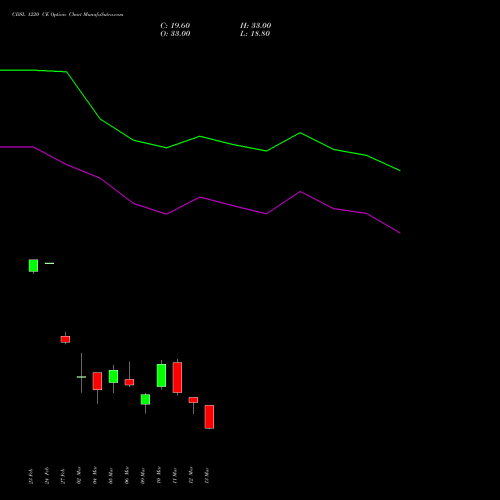Click the close value C: 19.60

tap(175, 26)
